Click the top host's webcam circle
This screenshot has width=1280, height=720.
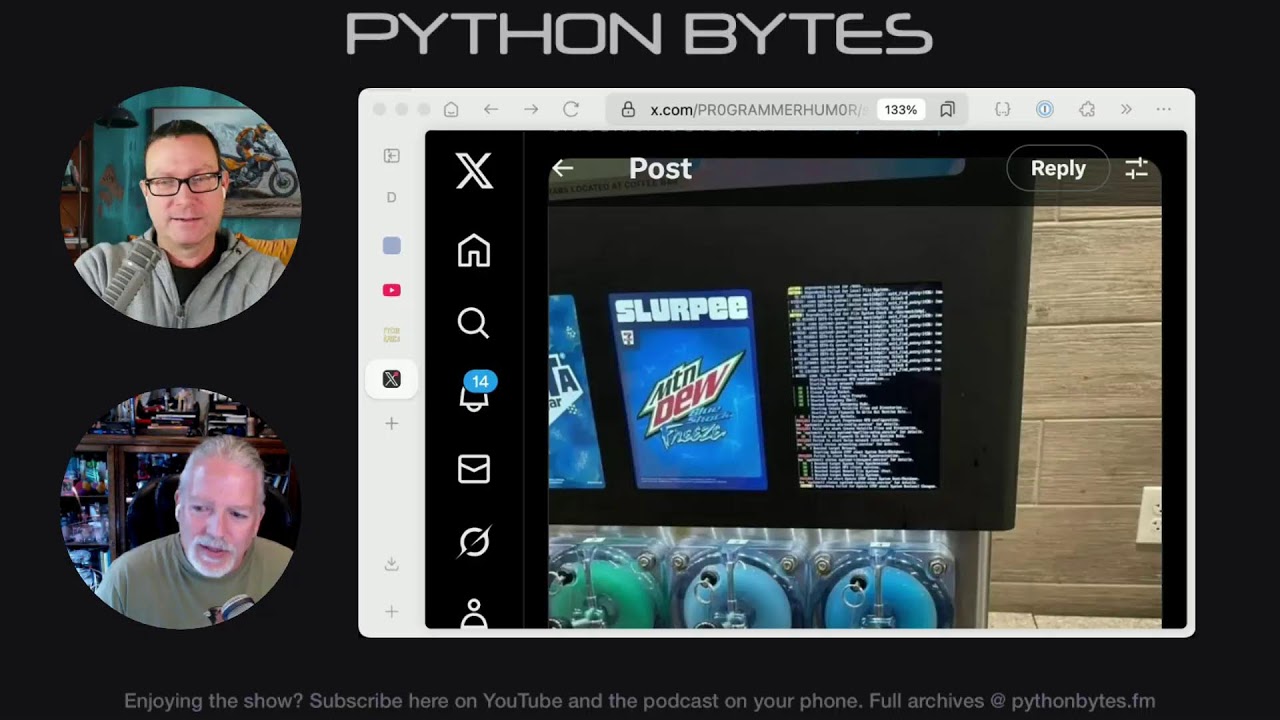(x=181, y=208)
